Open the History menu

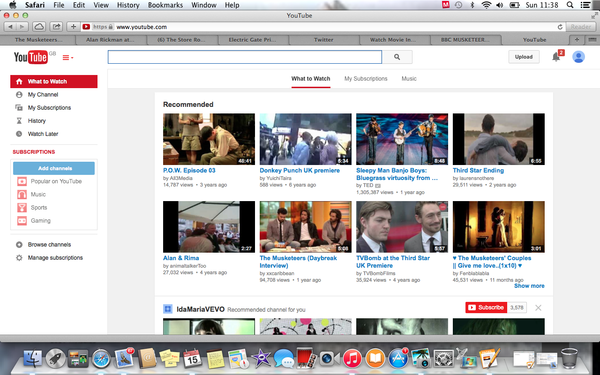(128, 5)
